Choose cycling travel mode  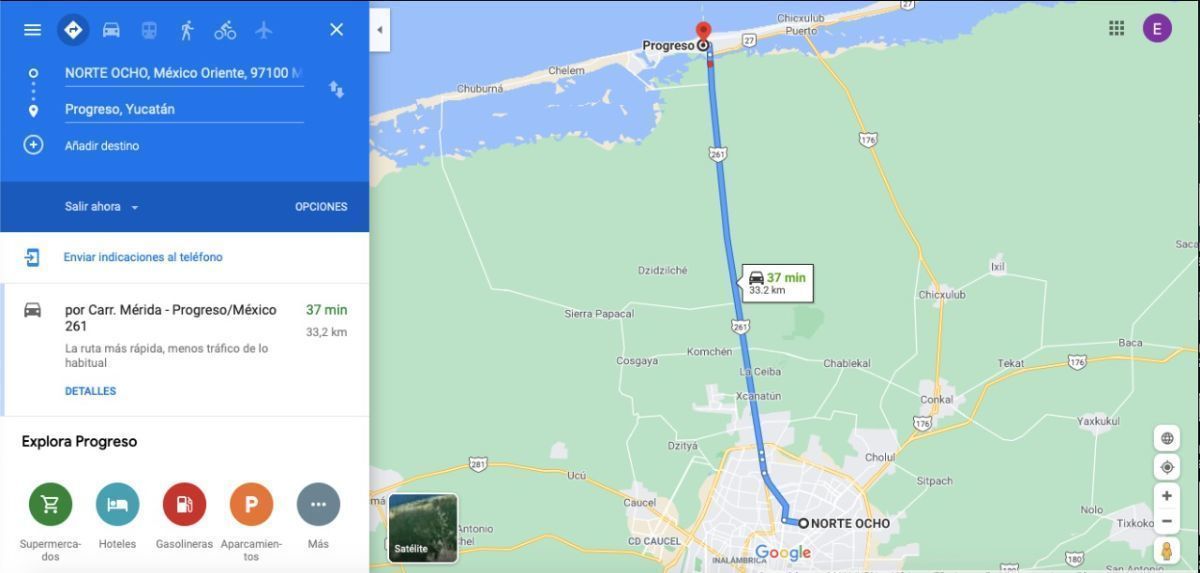(x=225, y=30)
